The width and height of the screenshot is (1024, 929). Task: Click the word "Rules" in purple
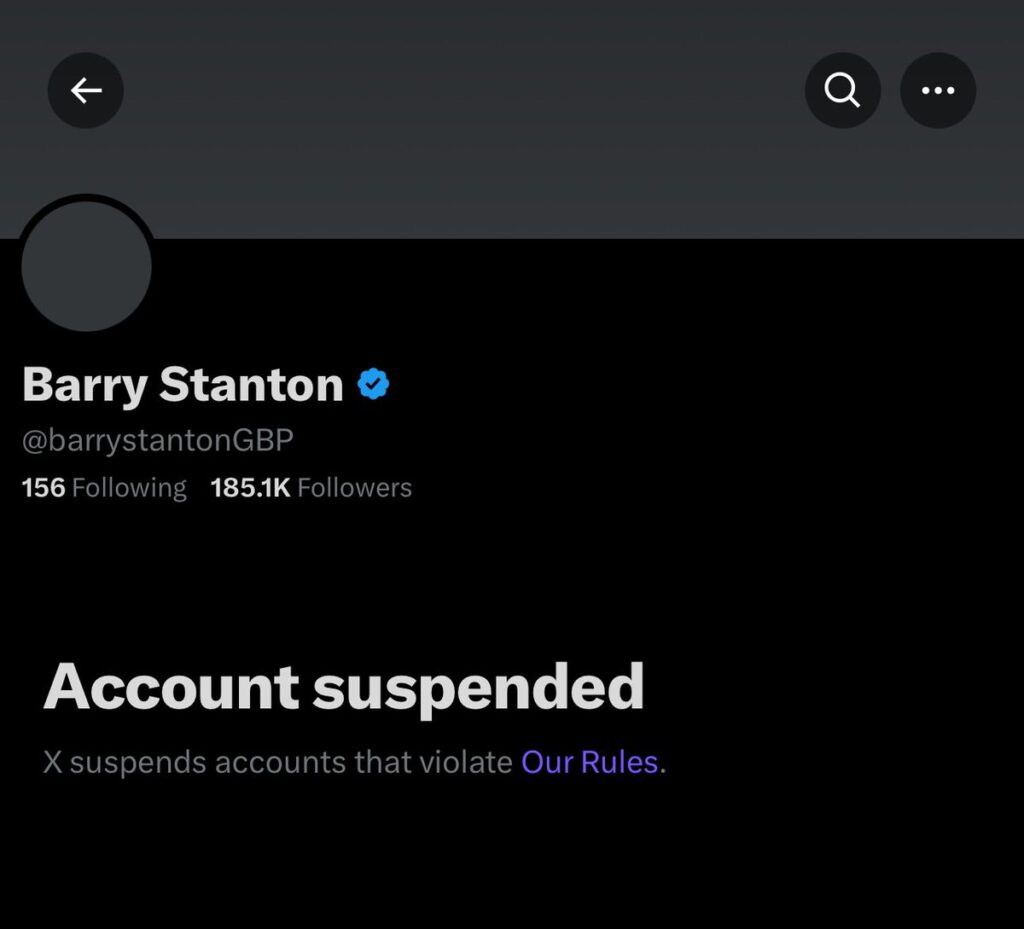coord(619,763)
